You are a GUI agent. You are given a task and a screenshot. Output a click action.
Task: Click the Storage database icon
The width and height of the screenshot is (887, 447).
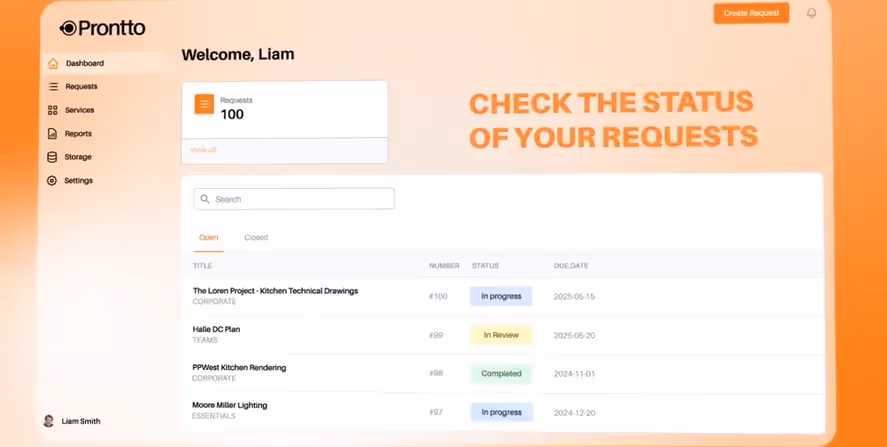(x=51, y=157)
